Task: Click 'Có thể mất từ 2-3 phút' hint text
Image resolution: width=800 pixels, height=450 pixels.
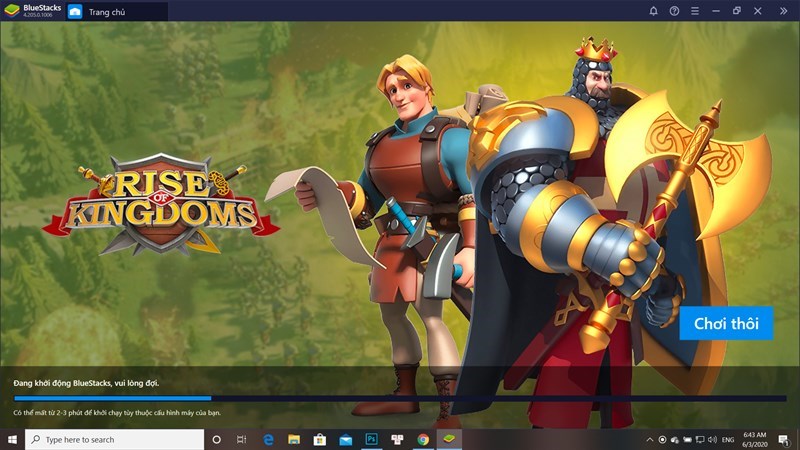Action: 117,412
